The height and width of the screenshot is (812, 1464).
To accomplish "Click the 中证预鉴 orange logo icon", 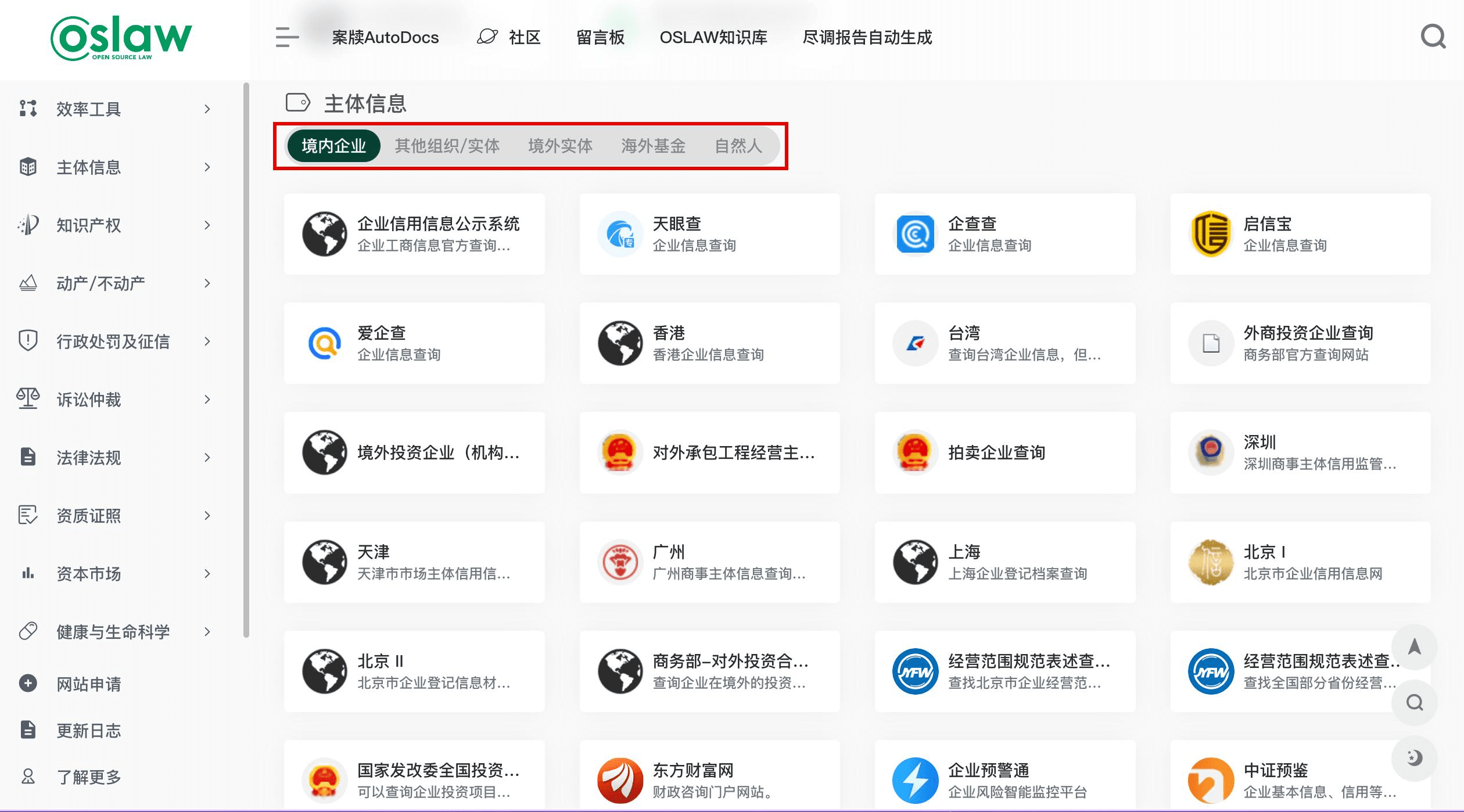I will [x=1211, y=781].
